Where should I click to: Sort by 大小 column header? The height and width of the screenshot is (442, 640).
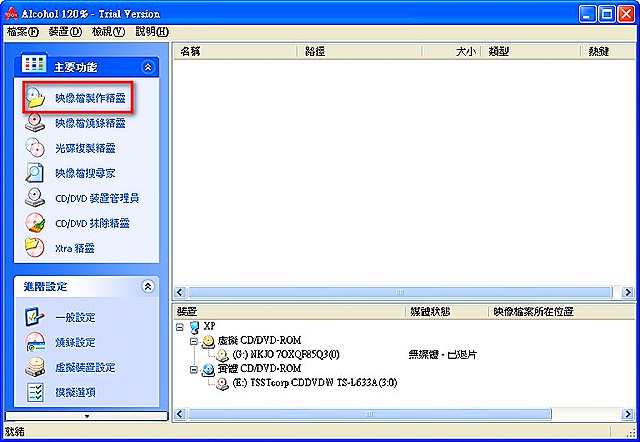click(x=452, y=51)
